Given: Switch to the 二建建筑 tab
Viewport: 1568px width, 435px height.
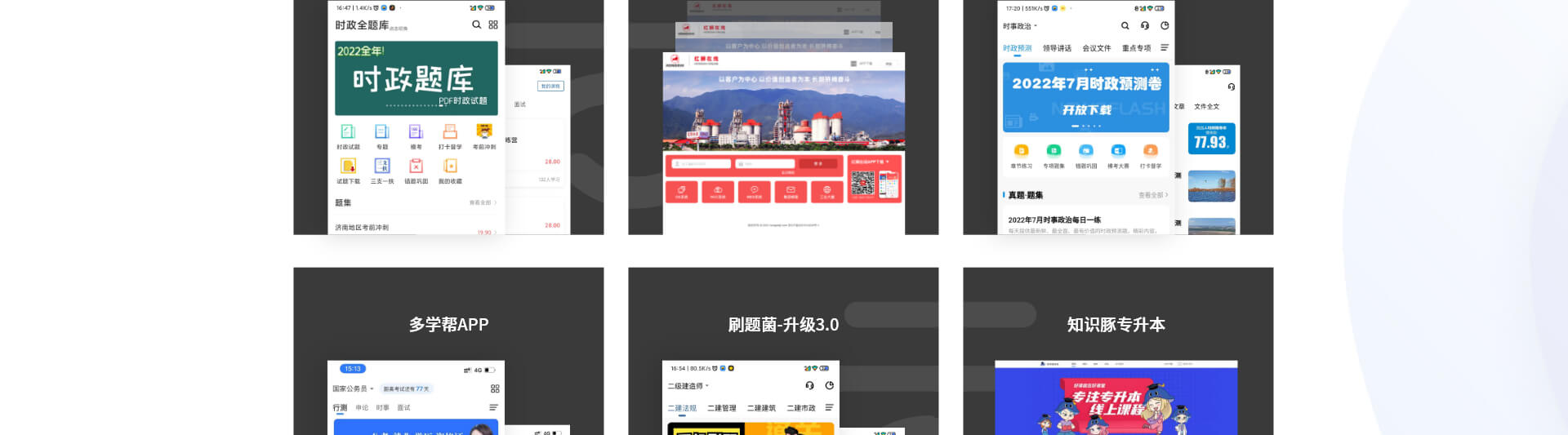Looking at the screenshot, I should tap(761, 408).
